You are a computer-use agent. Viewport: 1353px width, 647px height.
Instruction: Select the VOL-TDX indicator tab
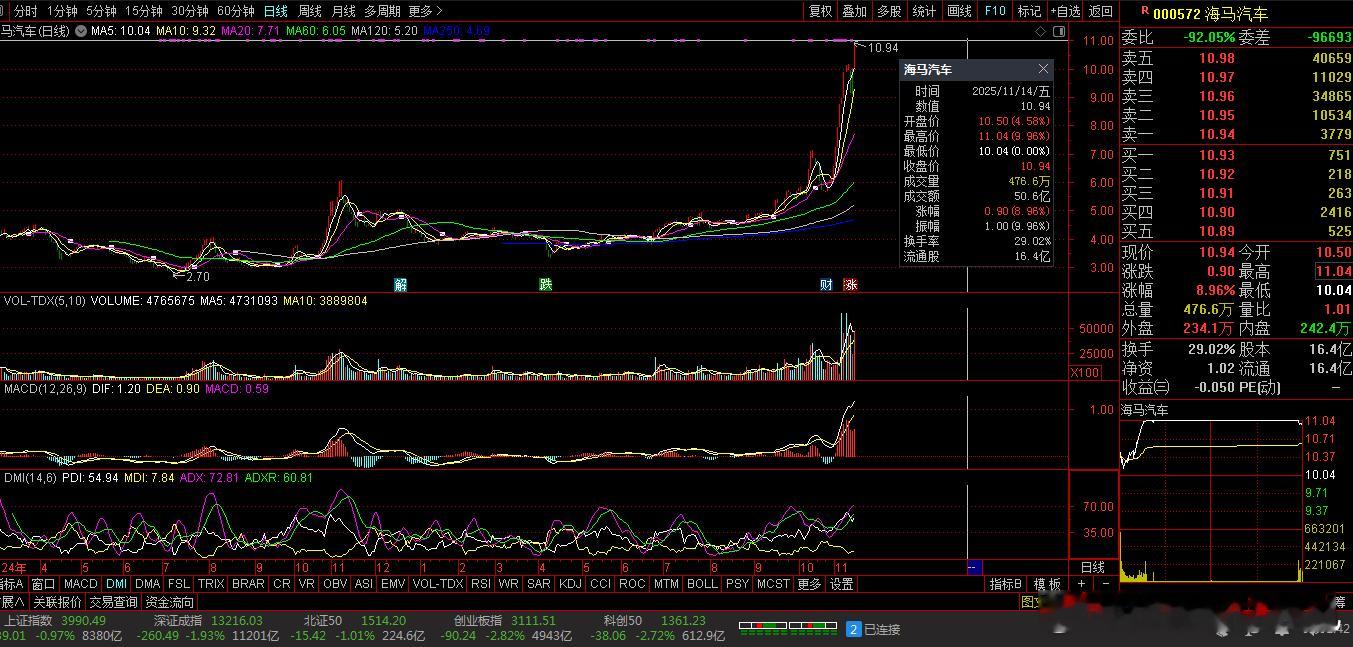tap(438, 584)
